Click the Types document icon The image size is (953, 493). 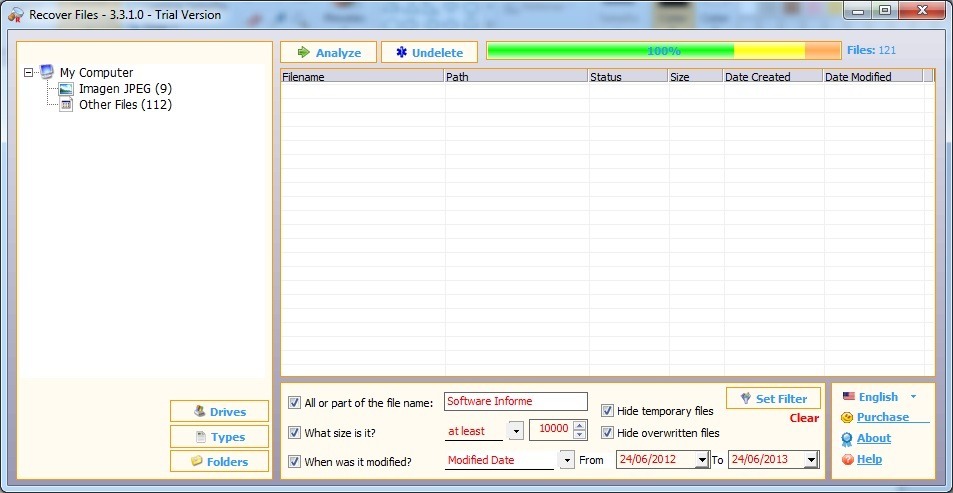pos(201,436)
